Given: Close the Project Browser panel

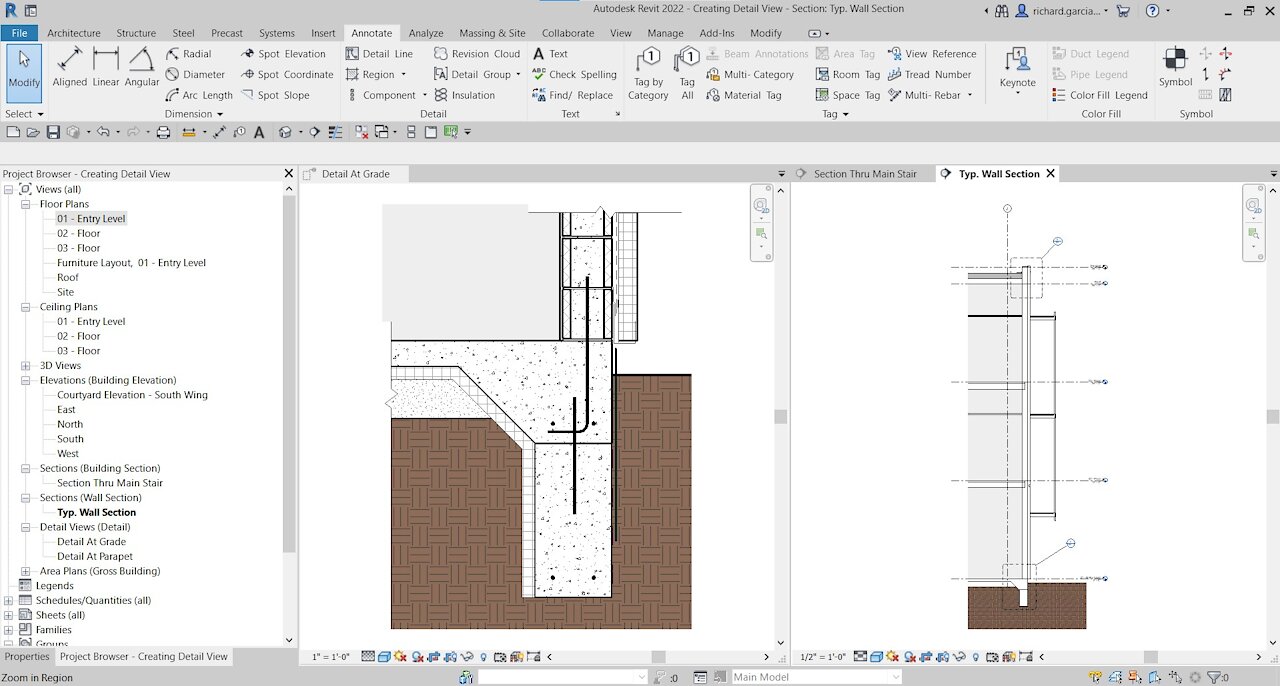Looking at the screenshot, I should click(x=289, y=174).
